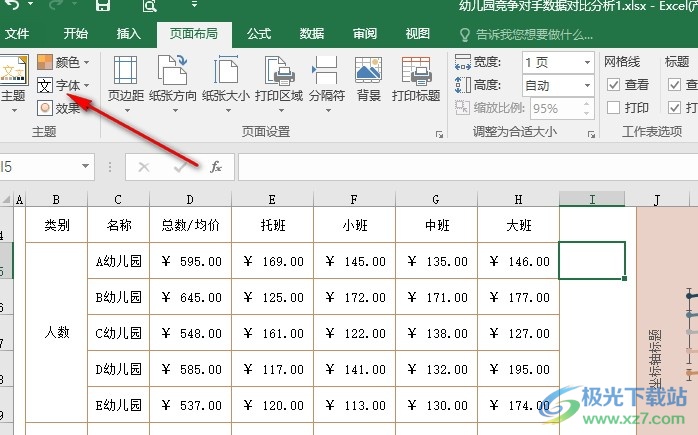Click the 大班 header cell
The height and width of the screenshot is (435, 698).
click(518, 225)
